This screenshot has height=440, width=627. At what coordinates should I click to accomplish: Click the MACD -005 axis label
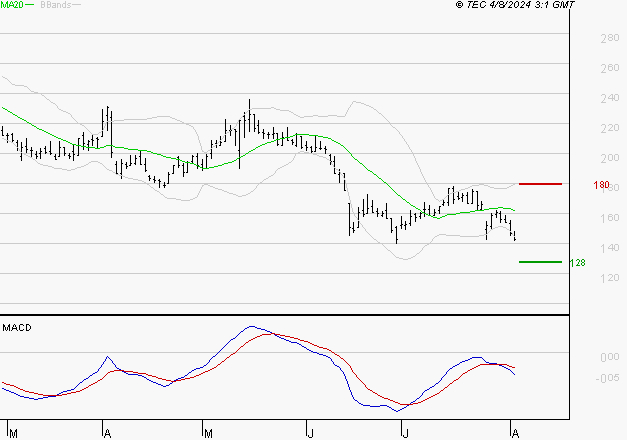[607, 378]
